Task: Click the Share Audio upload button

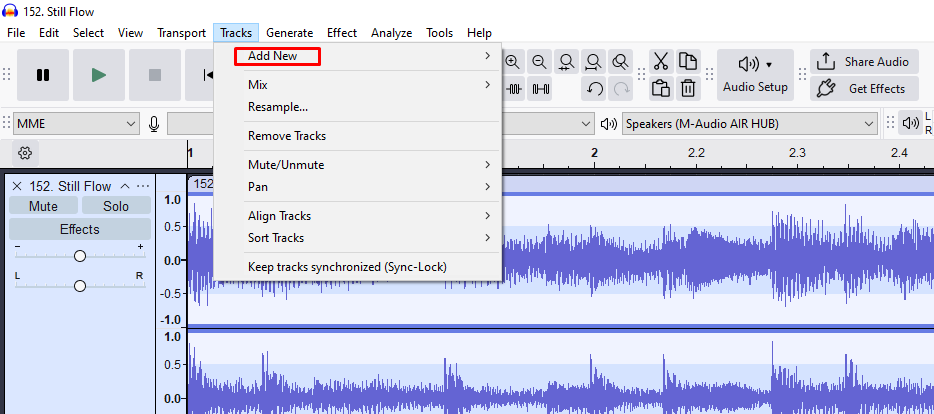Action: (864, 61)
